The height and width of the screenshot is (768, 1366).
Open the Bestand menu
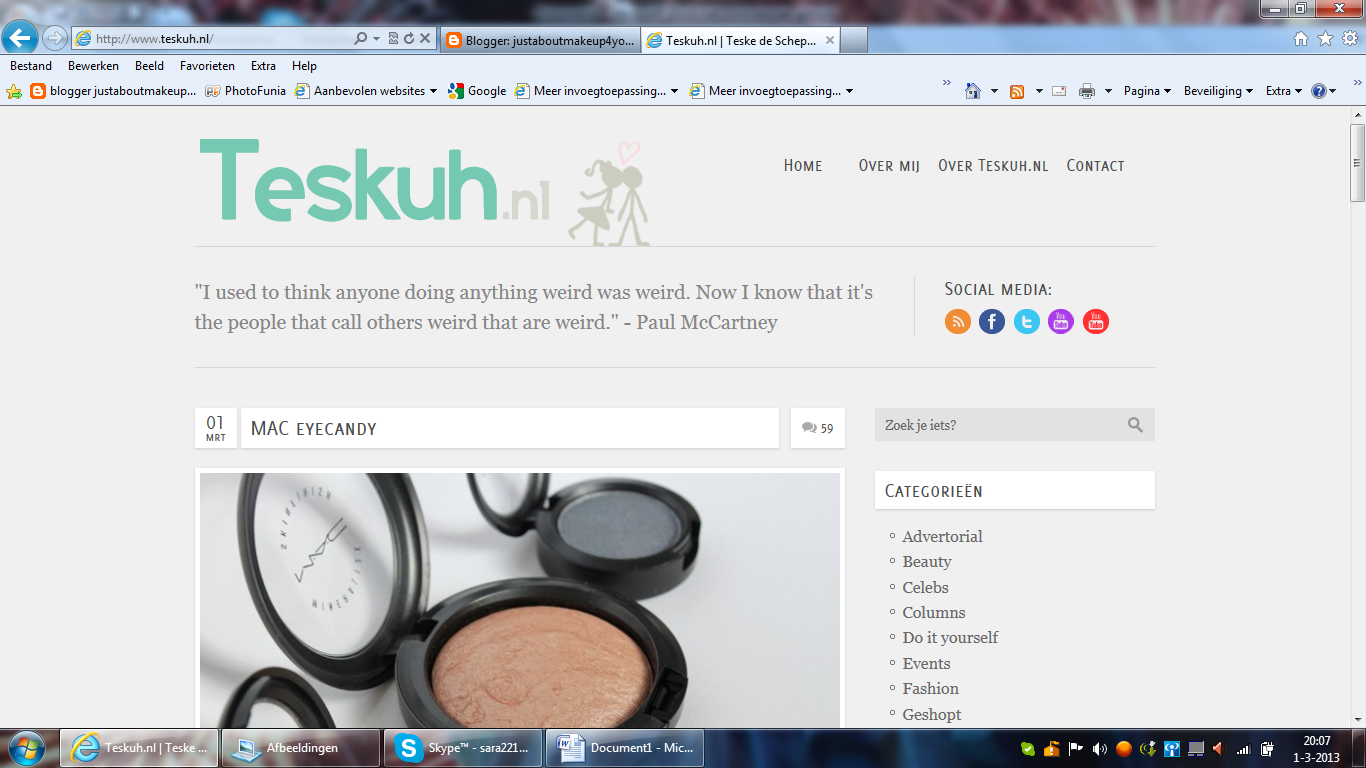pos(31,66)
